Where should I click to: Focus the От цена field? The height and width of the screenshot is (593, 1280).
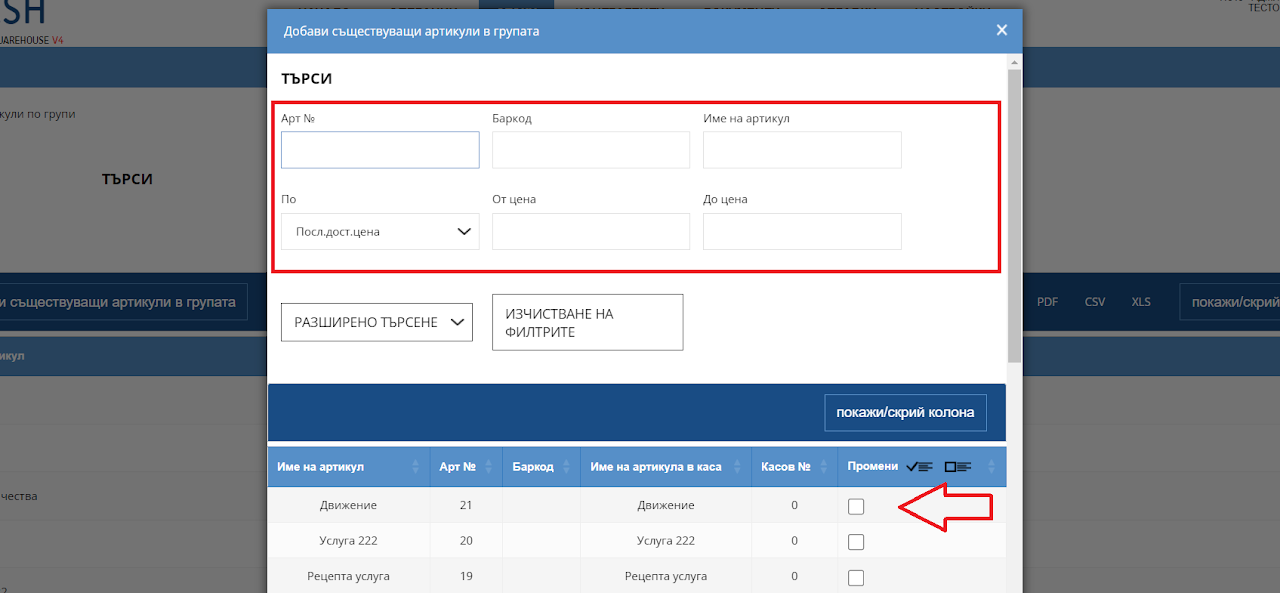click(x=591, y=231)
